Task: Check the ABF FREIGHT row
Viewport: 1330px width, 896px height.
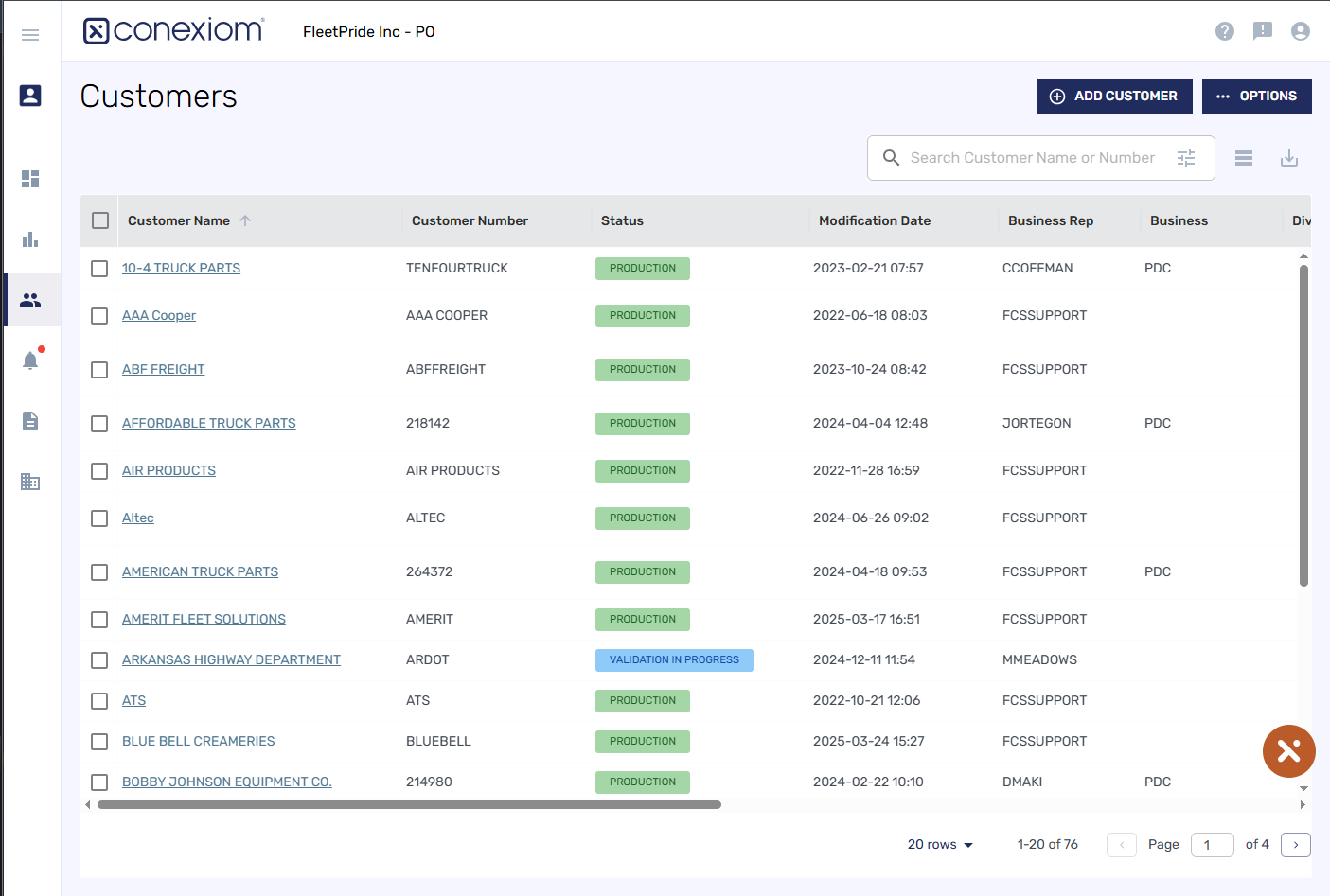Action: point(99,370)
